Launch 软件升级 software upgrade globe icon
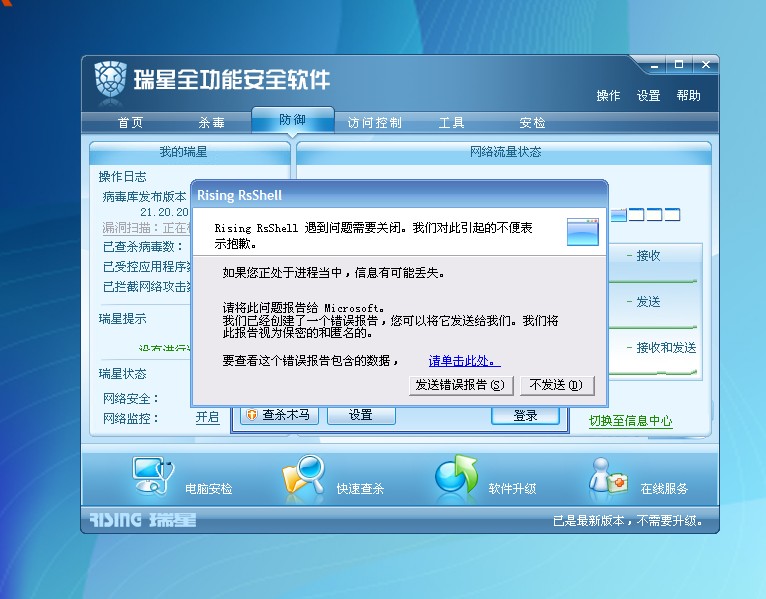Viewport: 766px width, 599px height. point(456,475)
